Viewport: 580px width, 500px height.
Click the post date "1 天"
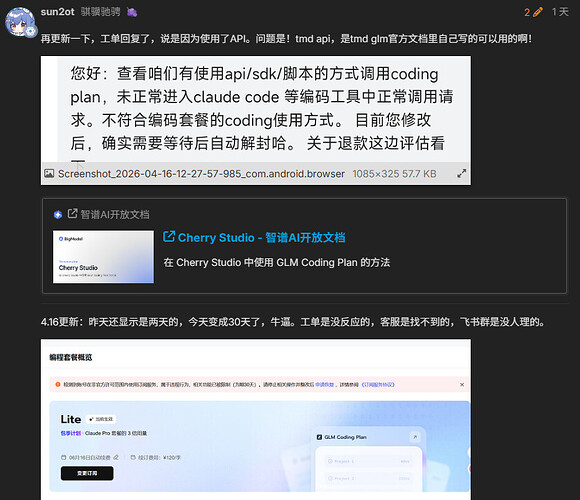(560, 12)
